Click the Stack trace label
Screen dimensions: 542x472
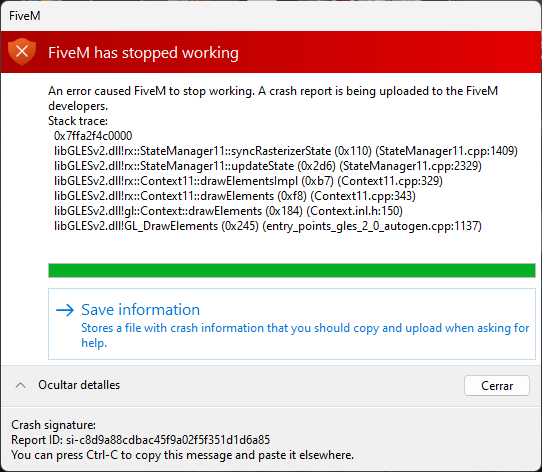click(78, 121)
